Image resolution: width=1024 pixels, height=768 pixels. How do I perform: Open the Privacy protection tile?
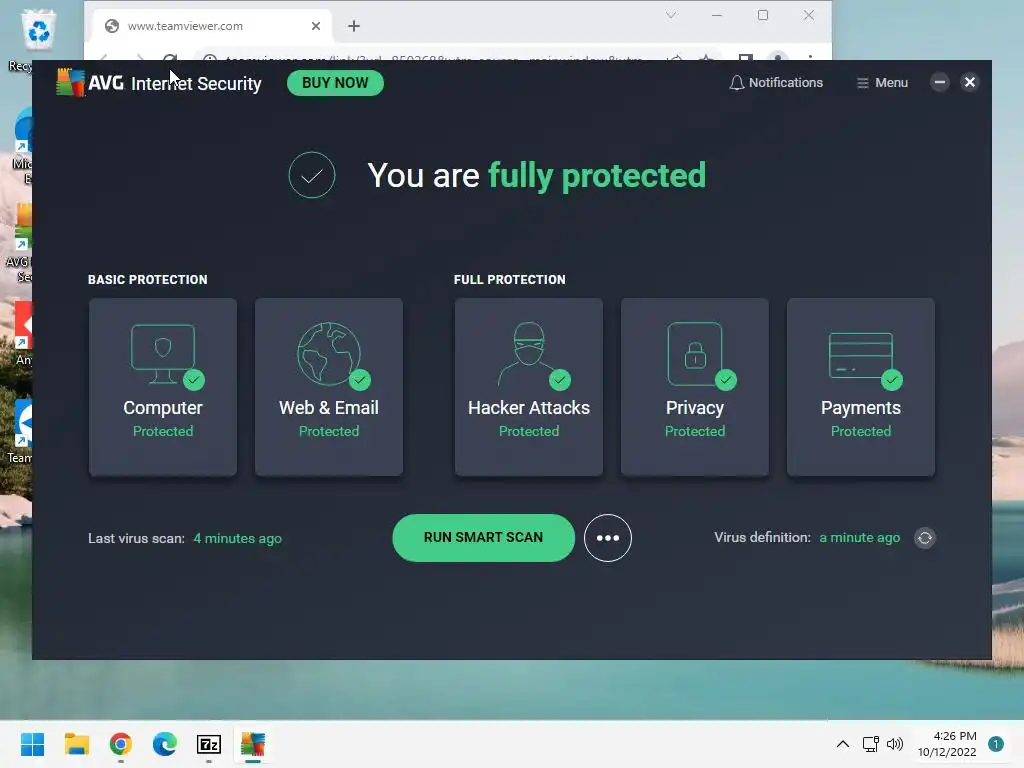(695, 387)
